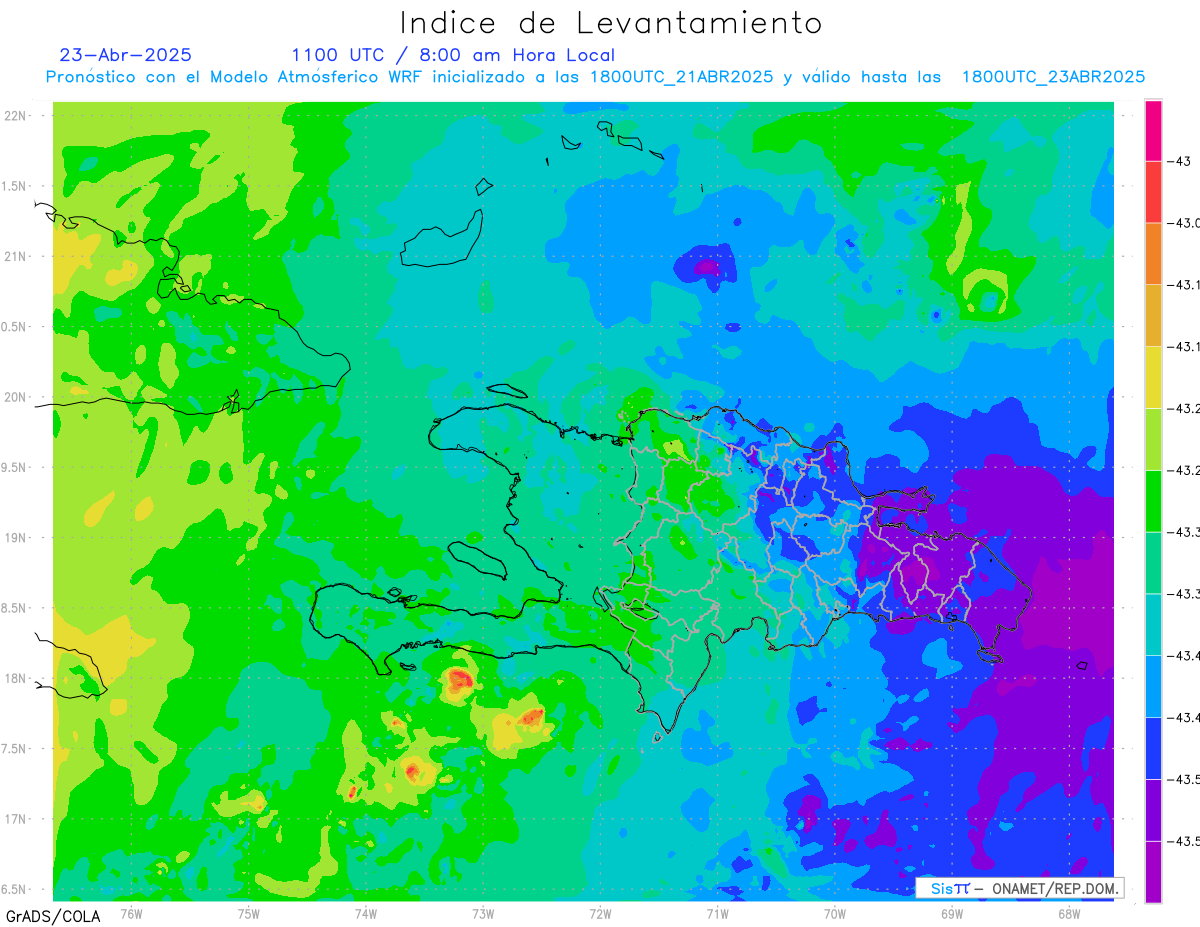Select the yellow-green colorbar swatch

pyautogui.click(x=1153, y=439)
